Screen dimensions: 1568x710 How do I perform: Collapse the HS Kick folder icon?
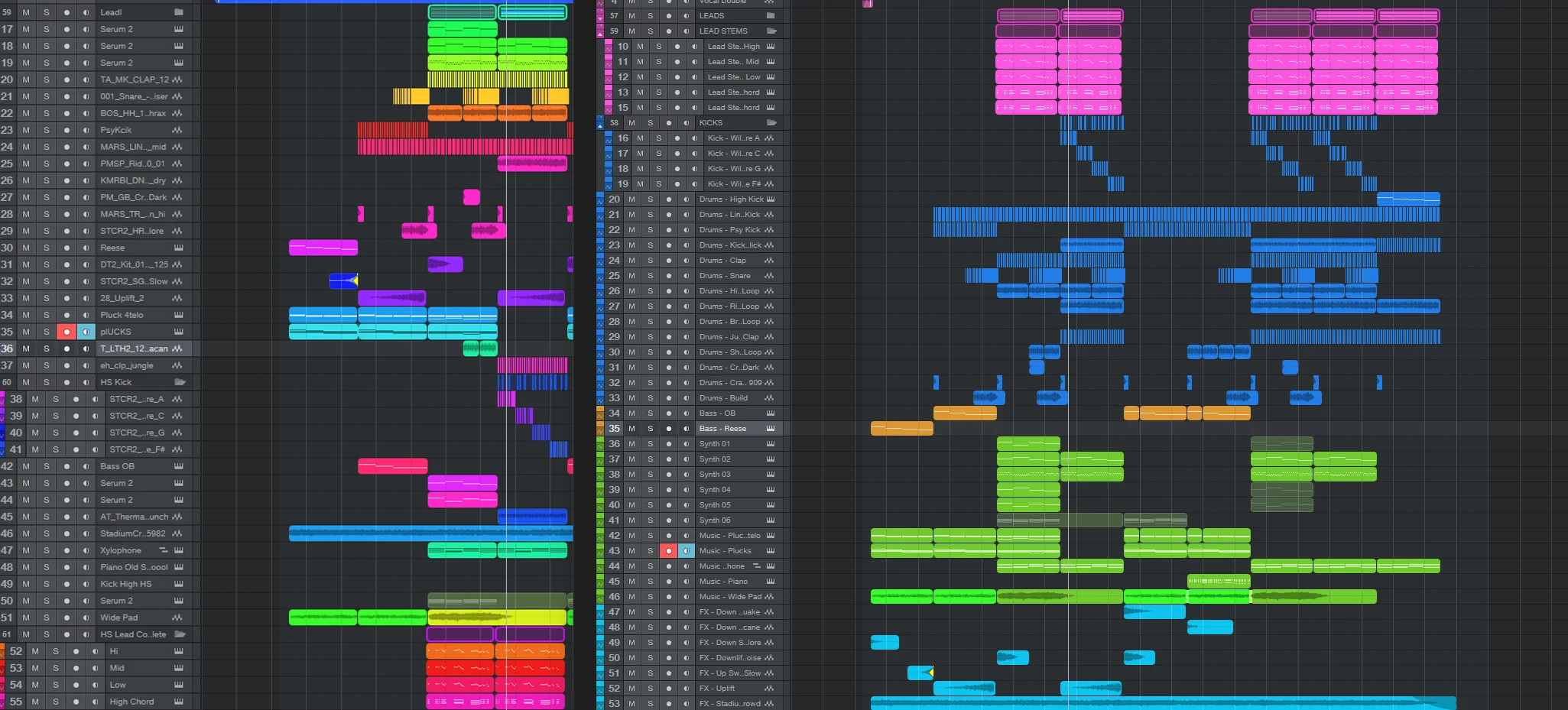point(180,382)
